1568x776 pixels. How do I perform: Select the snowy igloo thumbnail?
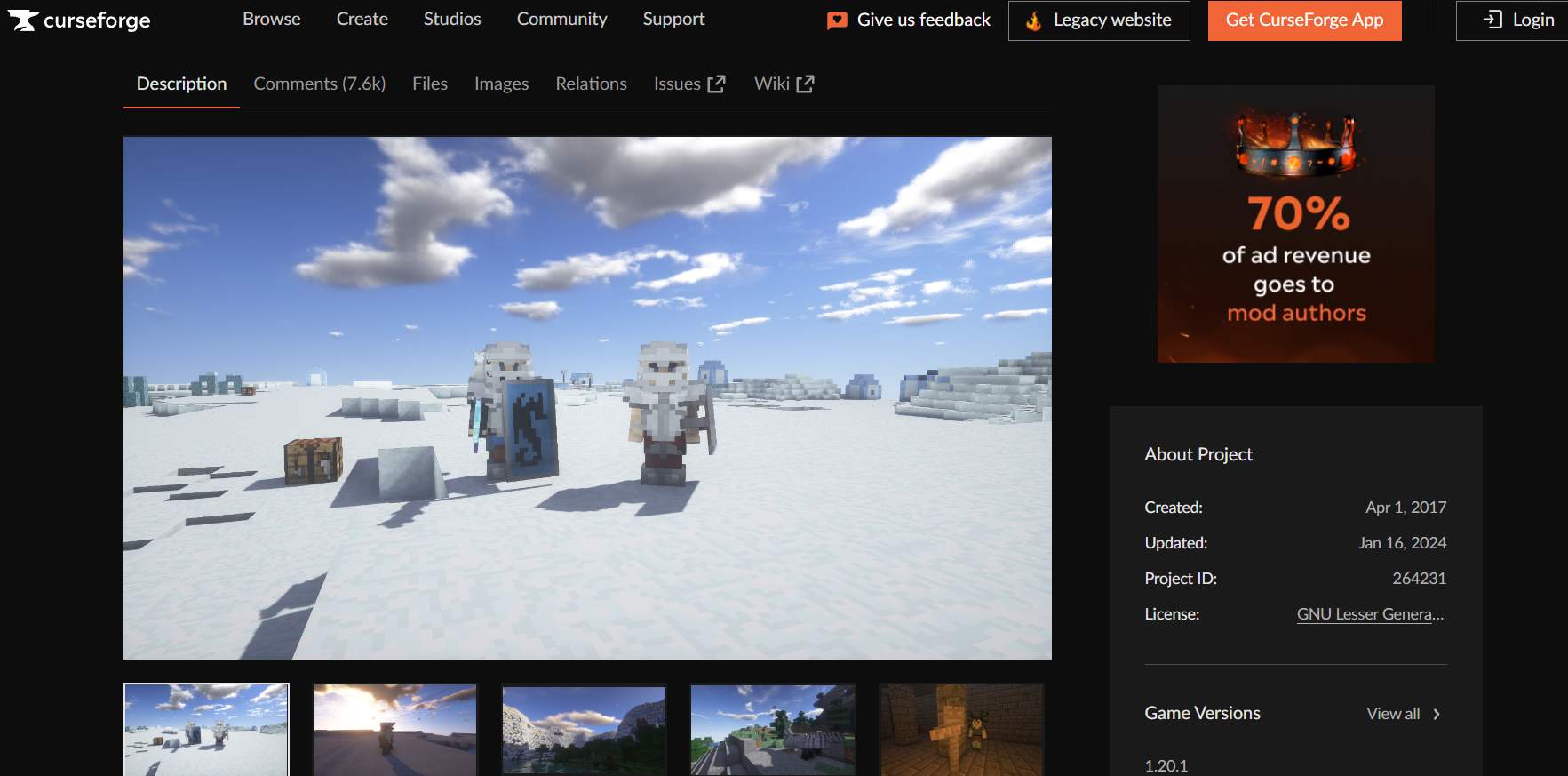point(206,730)
